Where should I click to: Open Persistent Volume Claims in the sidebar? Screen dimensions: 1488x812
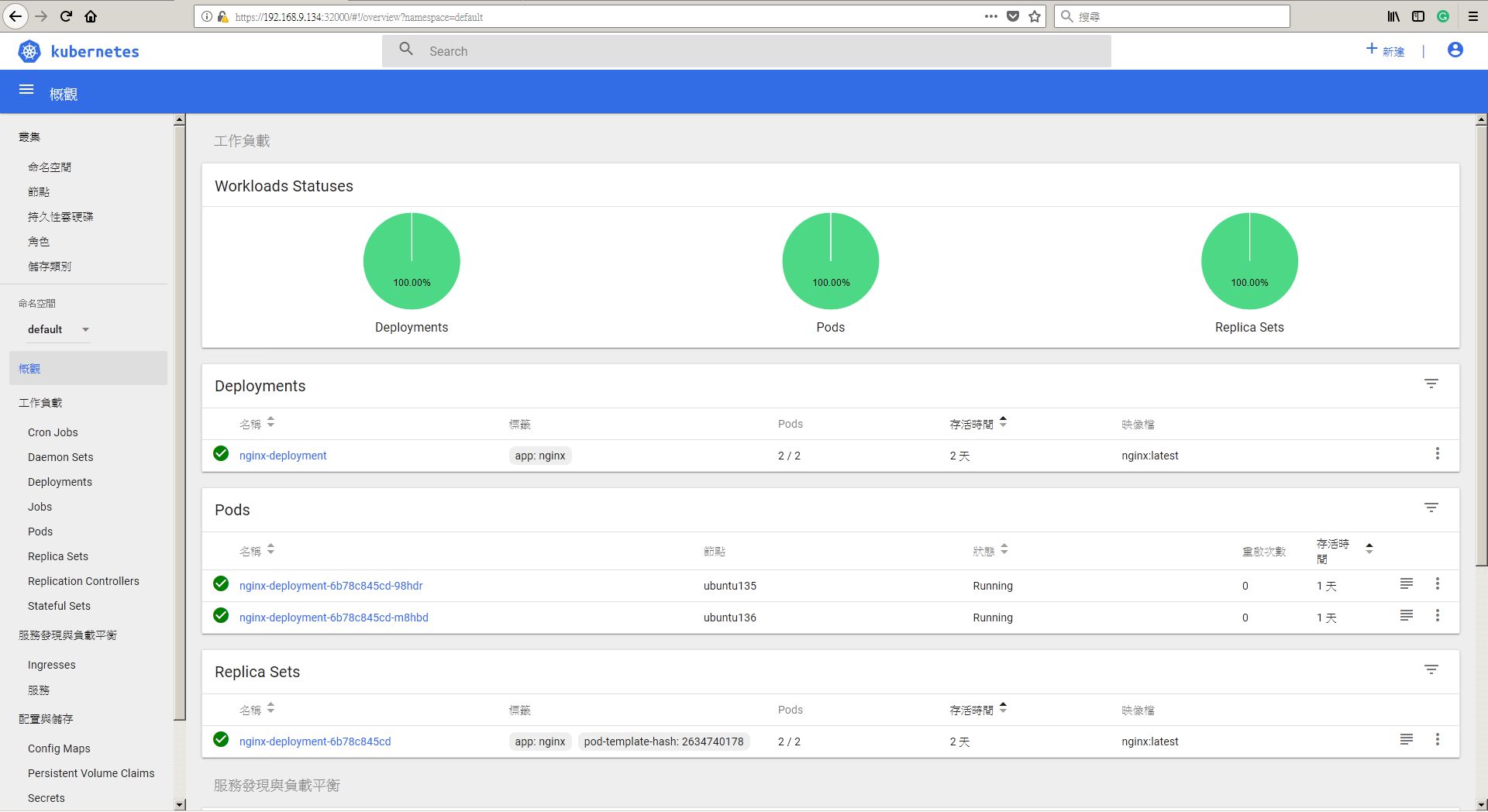click(91, 773)
